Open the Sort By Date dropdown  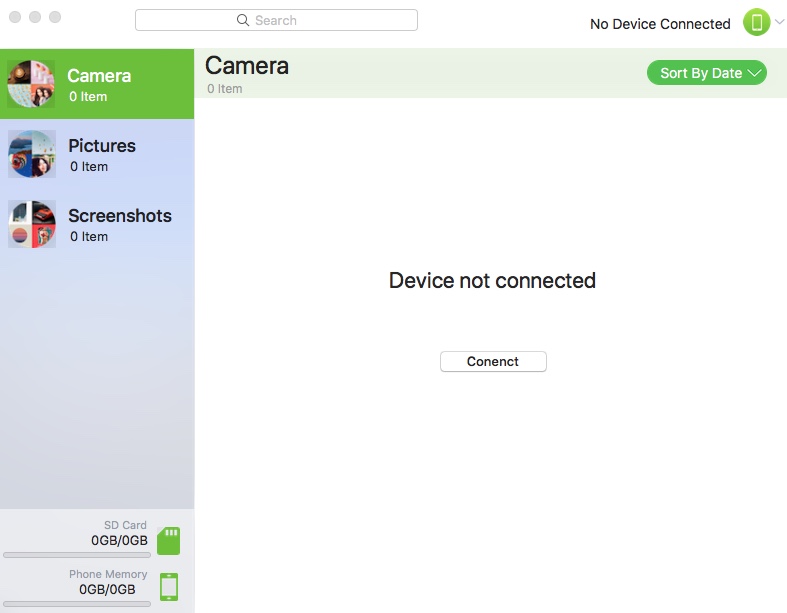click(x=706, y=73)
